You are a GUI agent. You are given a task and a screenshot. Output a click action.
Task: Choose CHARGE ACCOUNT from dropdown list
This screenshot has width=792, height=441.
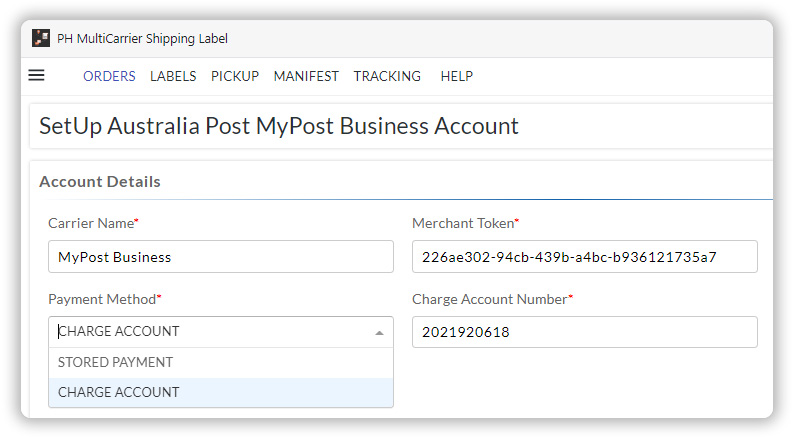click(x=221, y=392)
